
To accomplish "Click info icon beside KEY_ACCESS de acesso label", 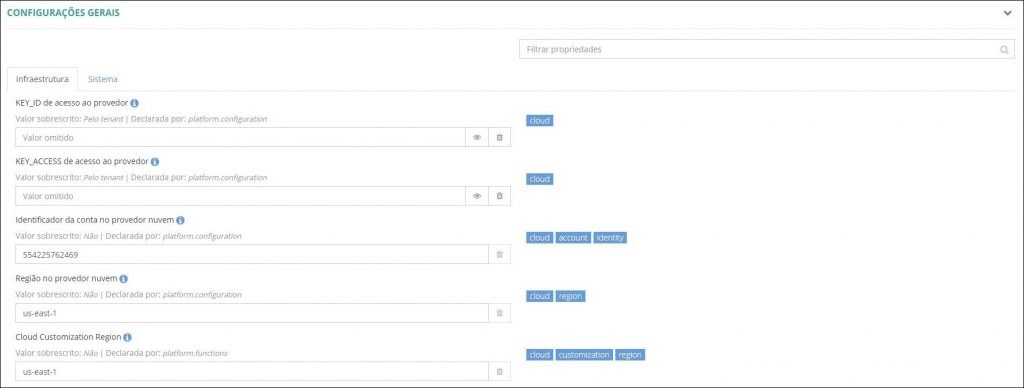I will pyautogui.click(x=155, y=161).
